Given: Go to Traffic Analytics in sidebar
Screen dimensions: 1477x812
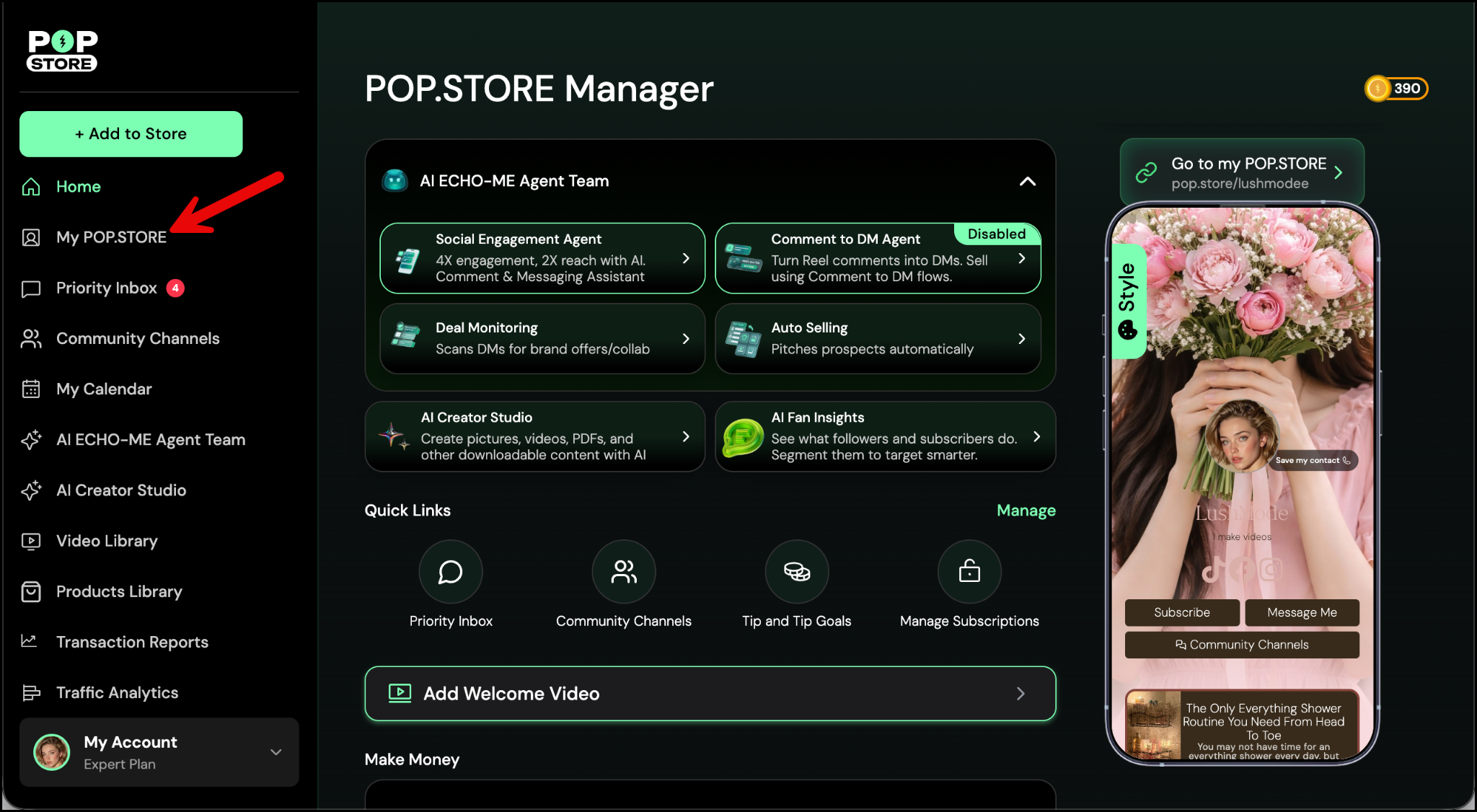Looking at the screenshot, I should point(117,692).
